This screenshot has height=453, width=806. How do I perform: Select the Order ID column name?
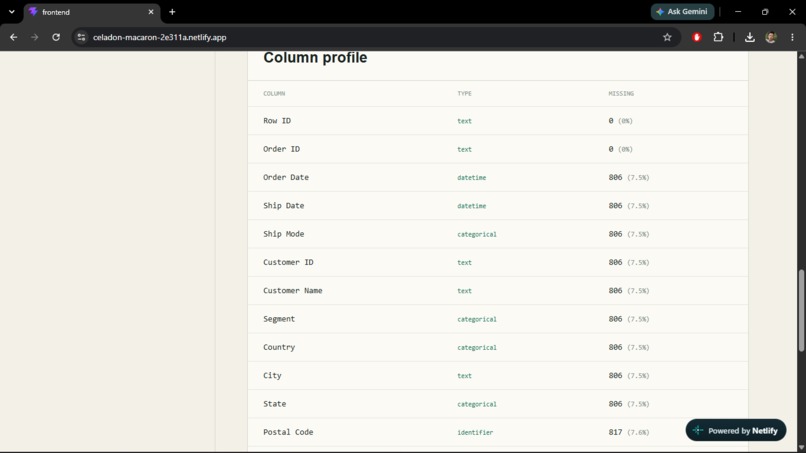click(281, 149)
